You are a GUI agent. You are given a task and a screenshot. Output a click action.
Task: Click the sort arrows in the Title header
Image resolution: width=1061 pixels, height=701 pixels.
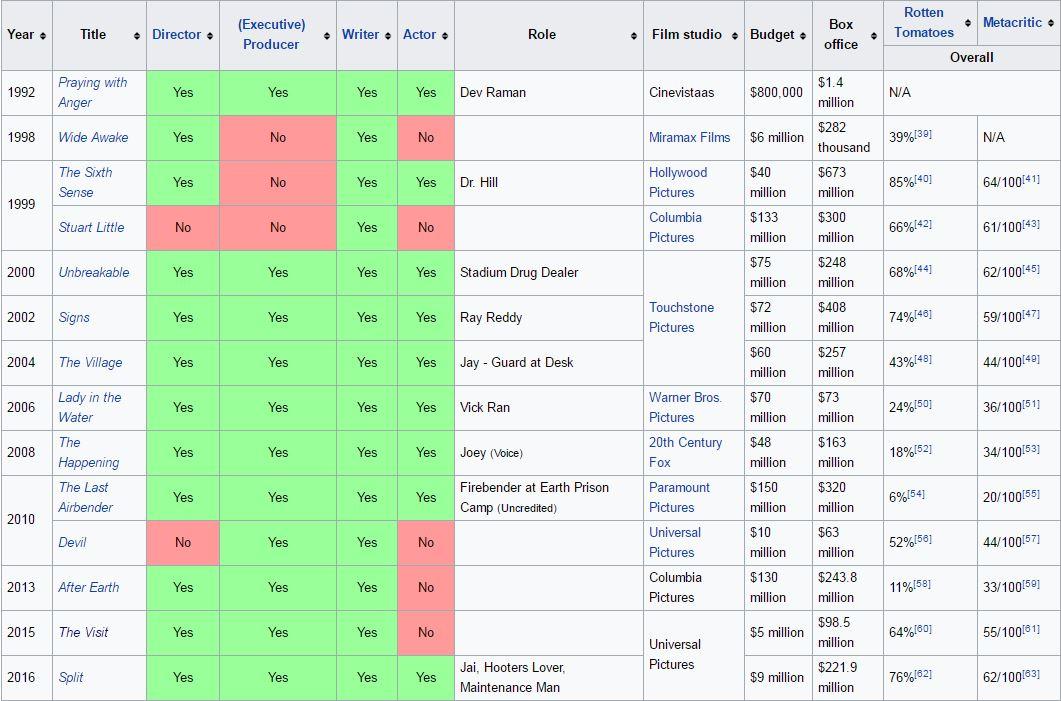[137, 35]
